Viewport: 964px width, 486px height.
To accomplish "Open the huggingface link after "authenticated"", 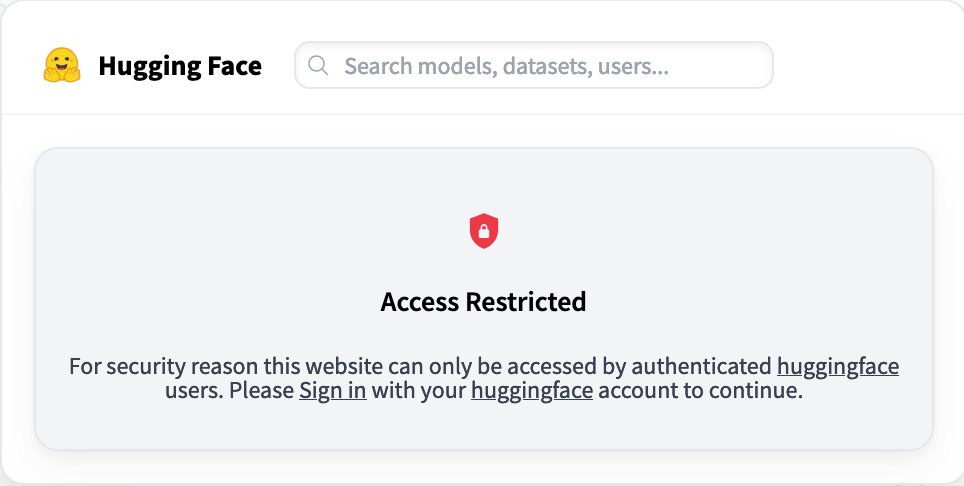I will point(837,366).
